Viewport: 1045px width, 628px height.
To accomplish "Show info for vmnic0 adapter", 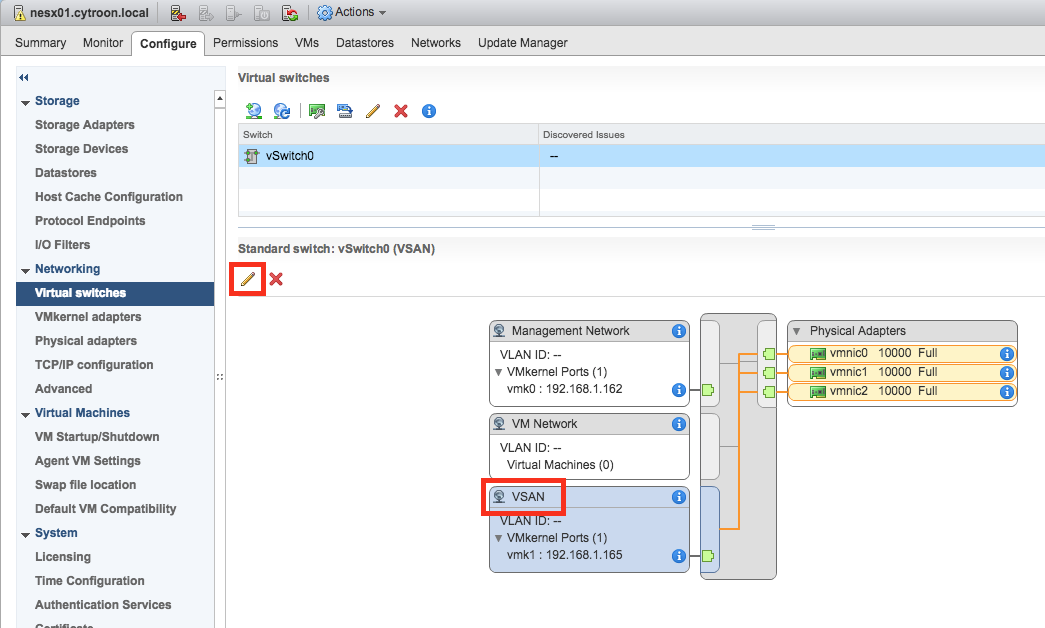I will 1006,354.
